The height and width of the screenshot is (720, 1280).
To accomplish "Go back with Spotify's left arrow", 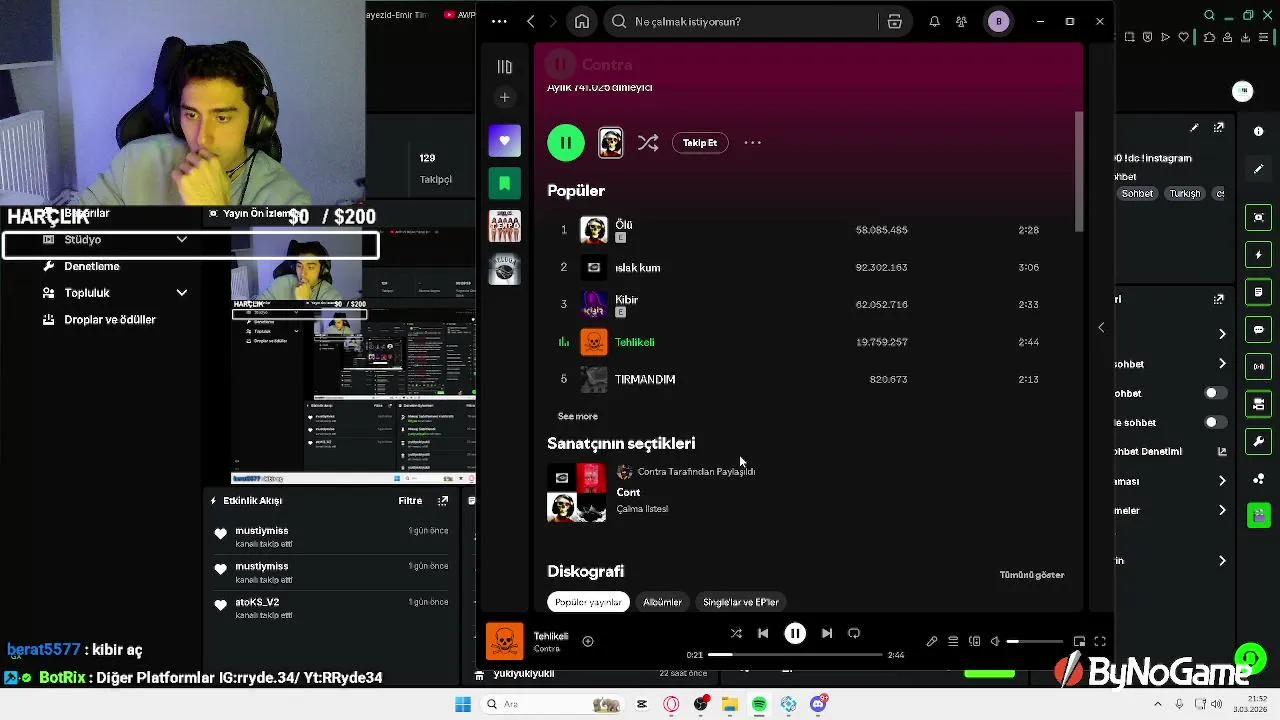I will pyautogui.click(x=531, y=21).
